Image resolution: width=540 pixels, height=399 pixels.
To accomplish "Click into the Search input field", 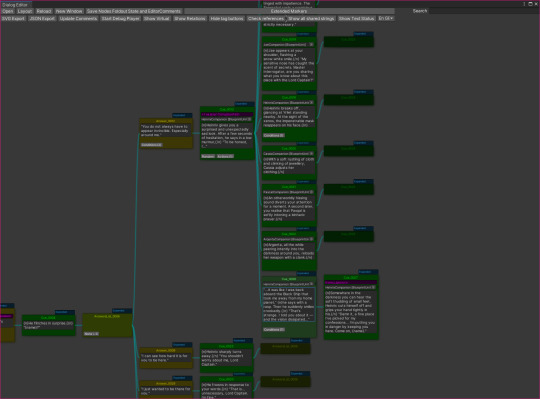I will [482, 11].
